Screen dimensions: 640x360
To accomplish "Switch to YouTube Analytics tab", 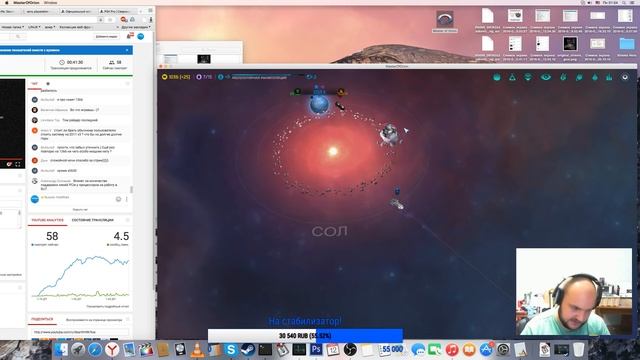I will point(48,220).
